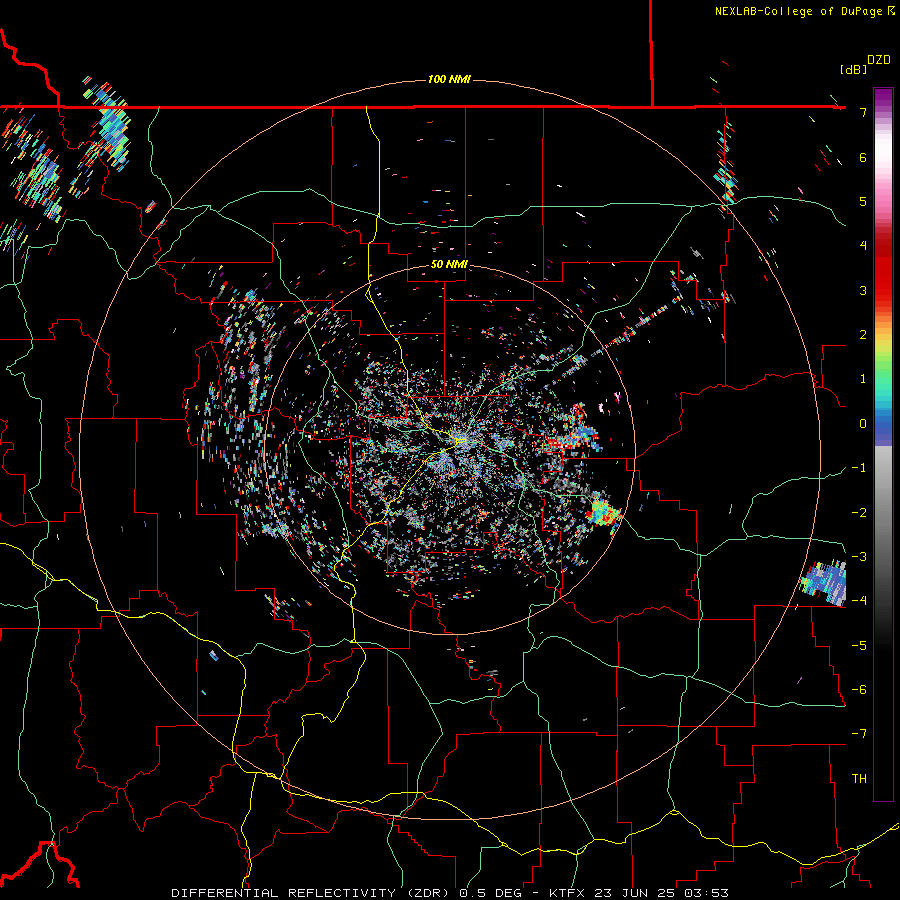900x900 pixels.
Task: Click the legend value -5
Action: coord(859,646)
